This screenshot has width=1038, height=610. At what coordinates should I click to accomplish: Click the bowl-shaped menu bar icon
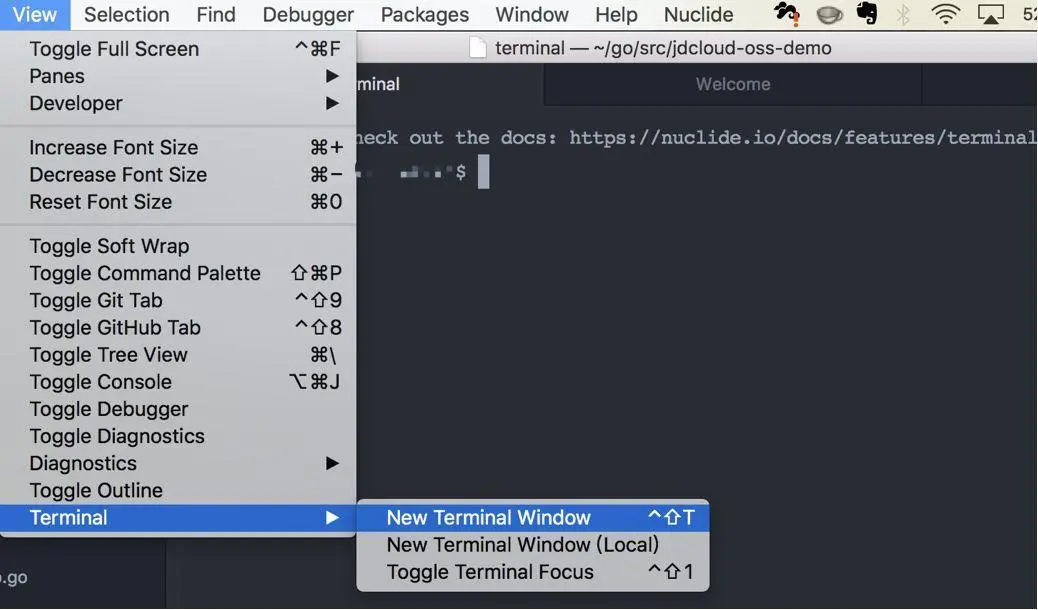click(829, 15)
